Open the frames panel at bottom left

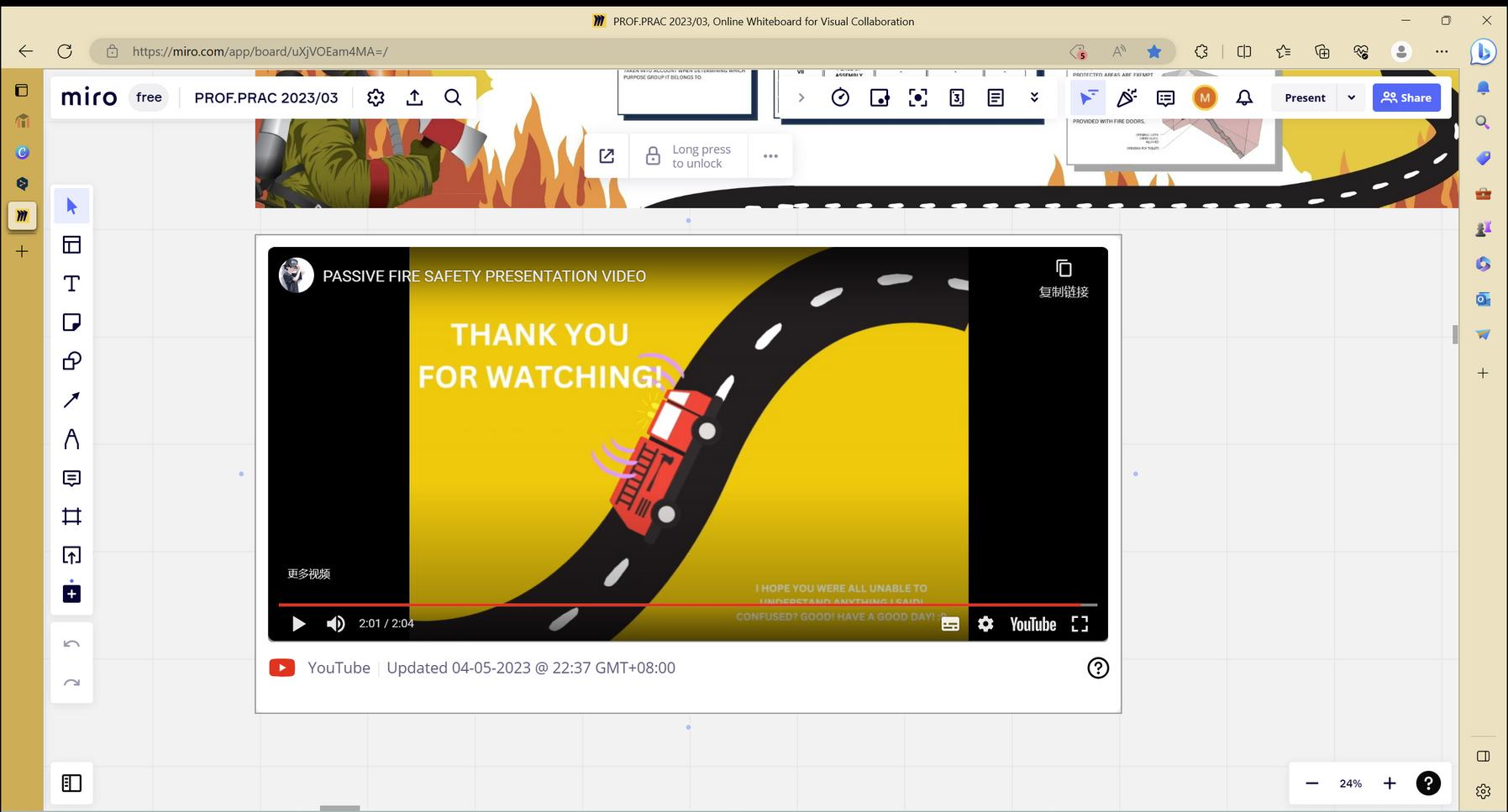point(71,783)
